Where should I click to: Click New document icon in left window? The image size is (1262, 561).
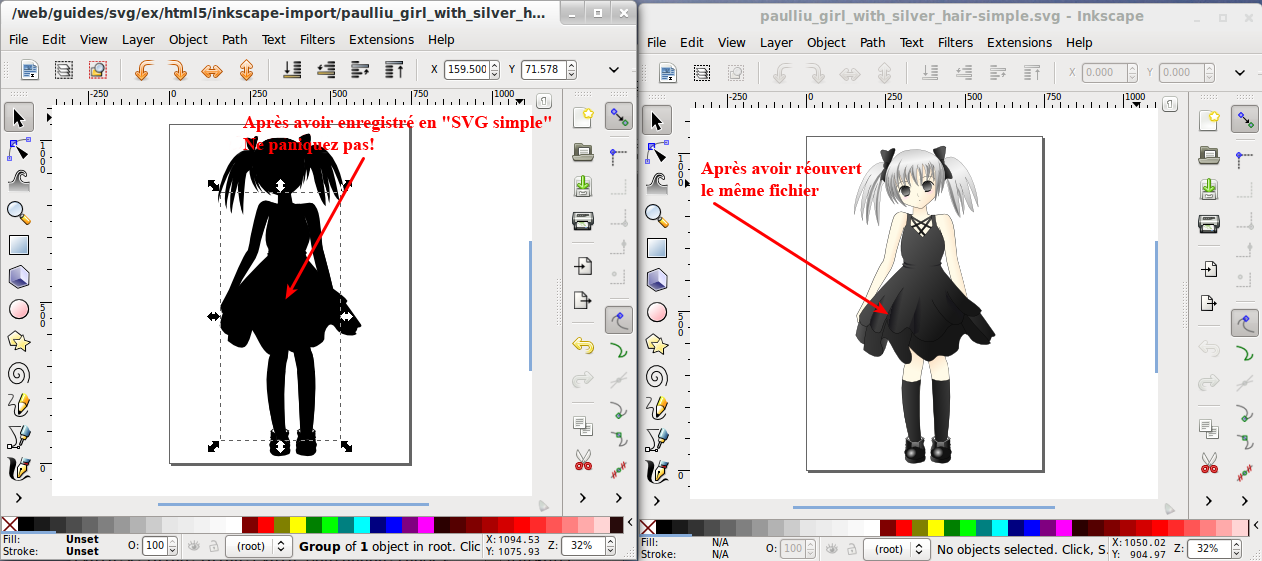click(583, 118)
